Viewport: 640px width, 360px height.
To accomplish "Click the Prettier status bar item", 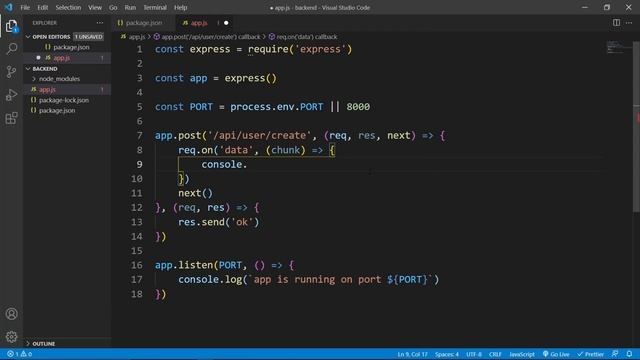I will coord(590,354).
